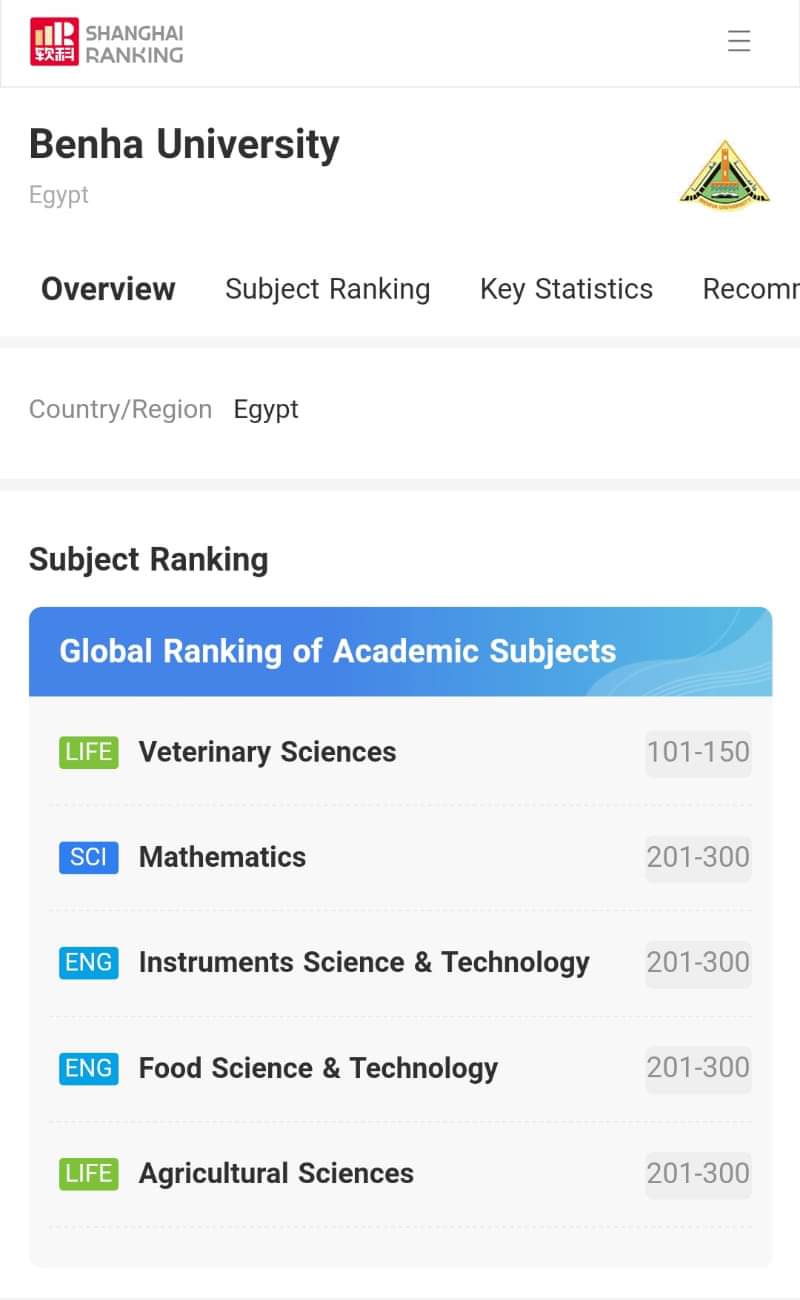Open Instruments Science & Technology ranking
800x1300 pixels.
[364, 962]
